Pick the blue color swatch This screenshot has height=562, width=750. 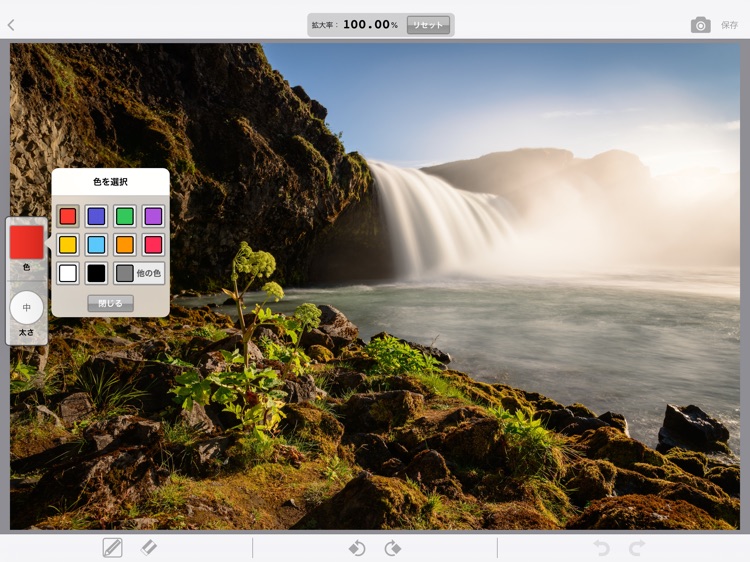tap(96, 216)
